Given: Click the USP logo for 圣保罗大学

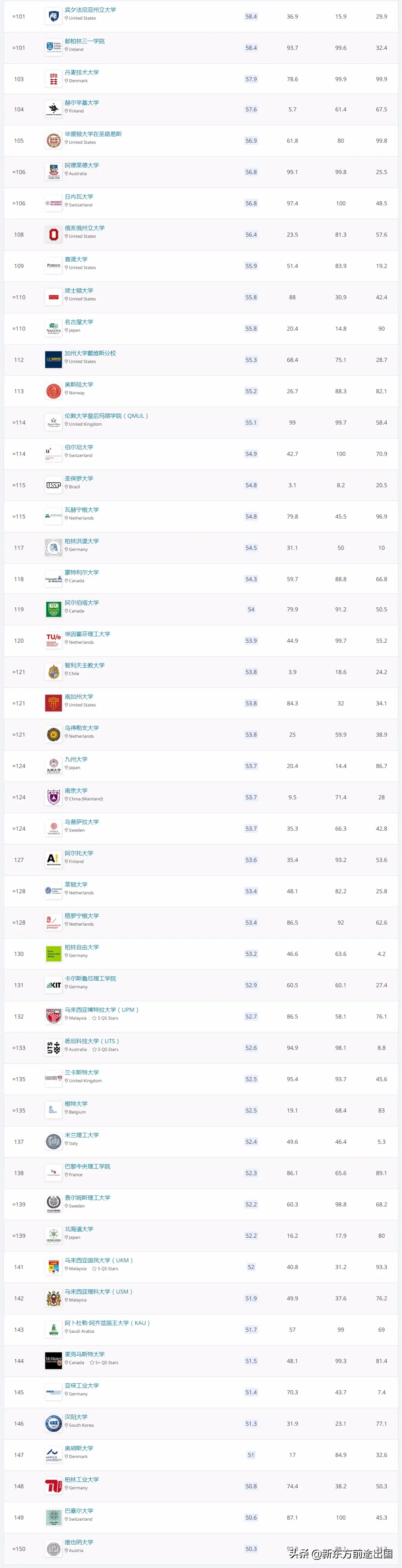Looking at the screenshot, I should click(x=54, y=485).
